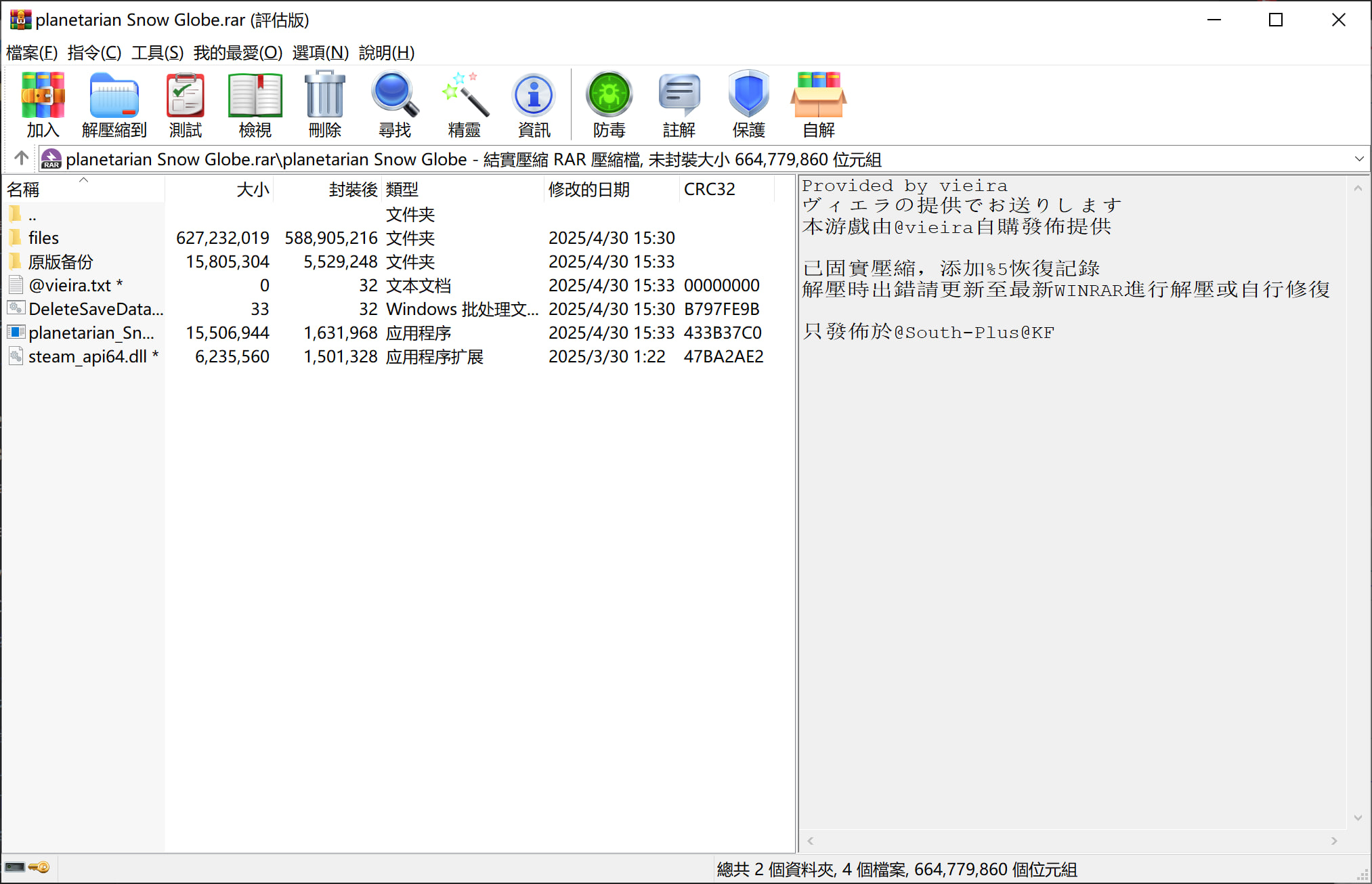Expand the address bar path dropdown

(1358, 159)
